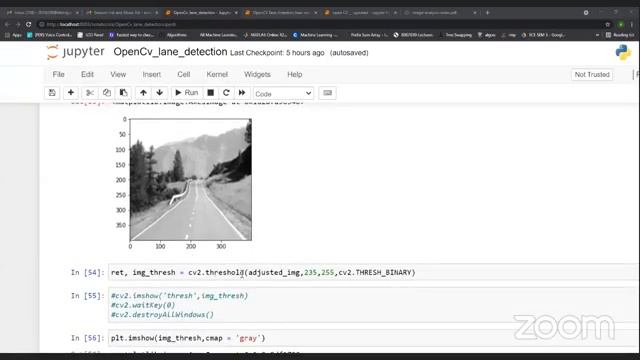Run the selected cell

186,93
